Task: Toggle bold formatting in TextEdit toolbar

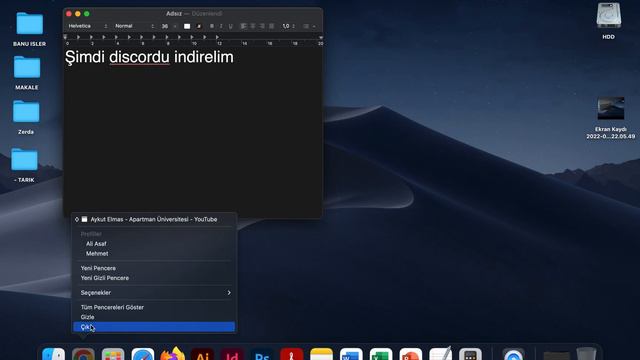Action: pyautogui.click(x=211, y=26)
